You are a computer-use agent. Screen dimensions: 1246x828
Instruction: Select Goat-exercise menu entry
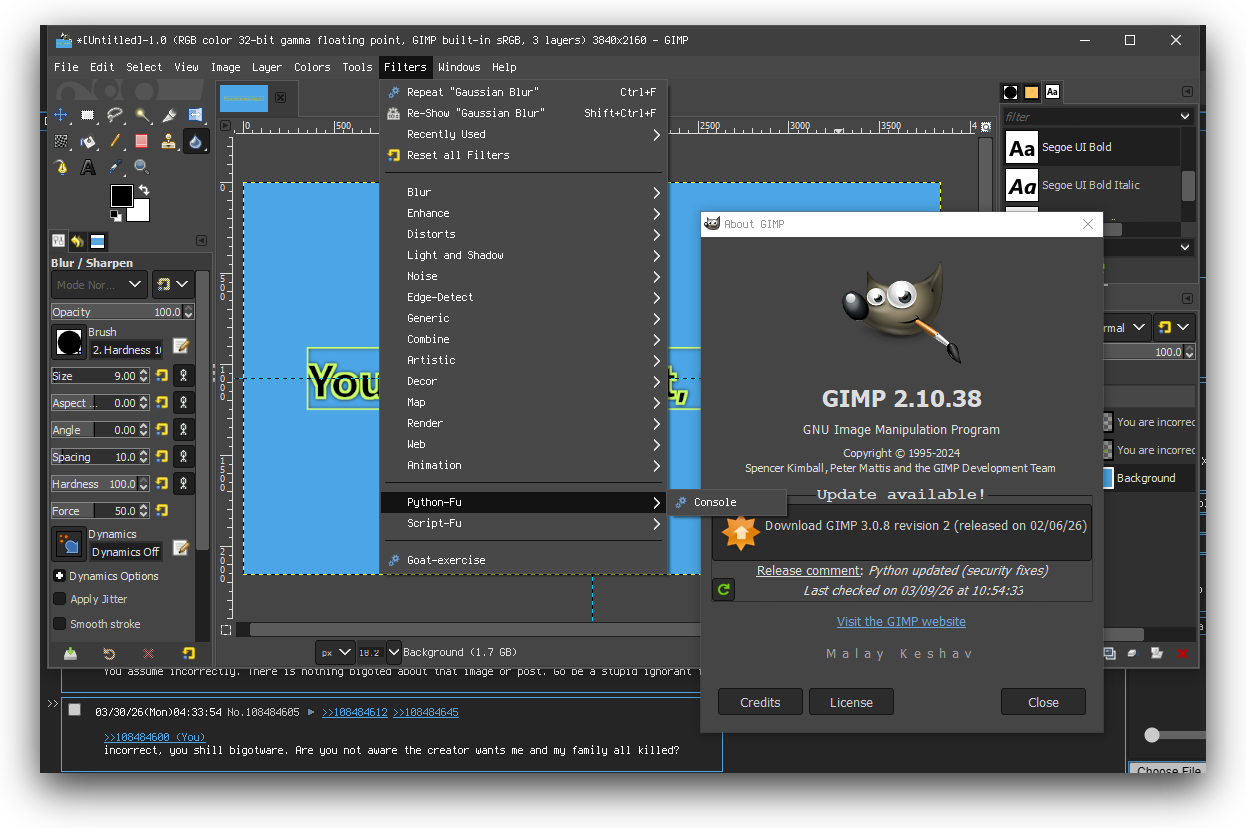(524, 560)
